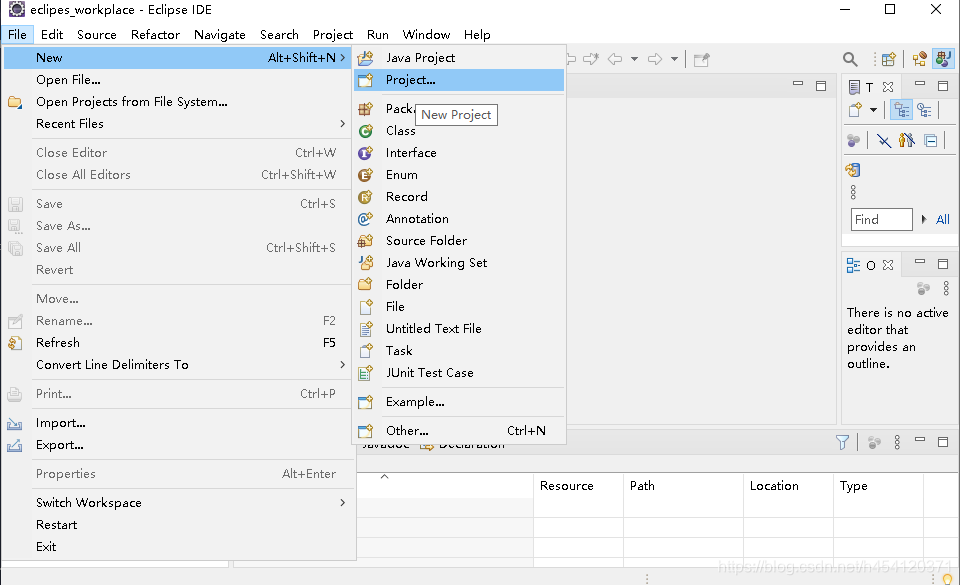Open Task List view menu dots
Screen dimensions: 960x585
pyautogui.click(x=853, y=192)
